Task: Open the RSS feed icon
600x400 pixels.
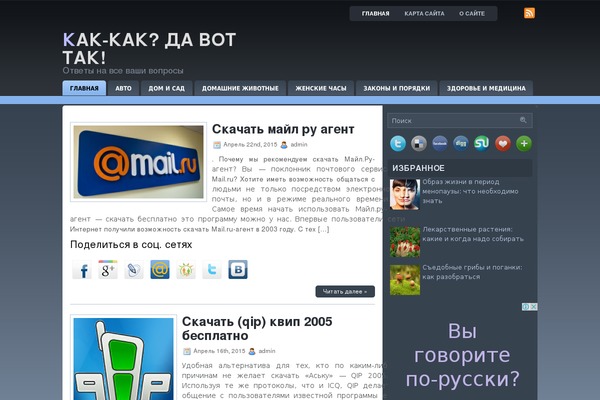Action: point(529,13)
